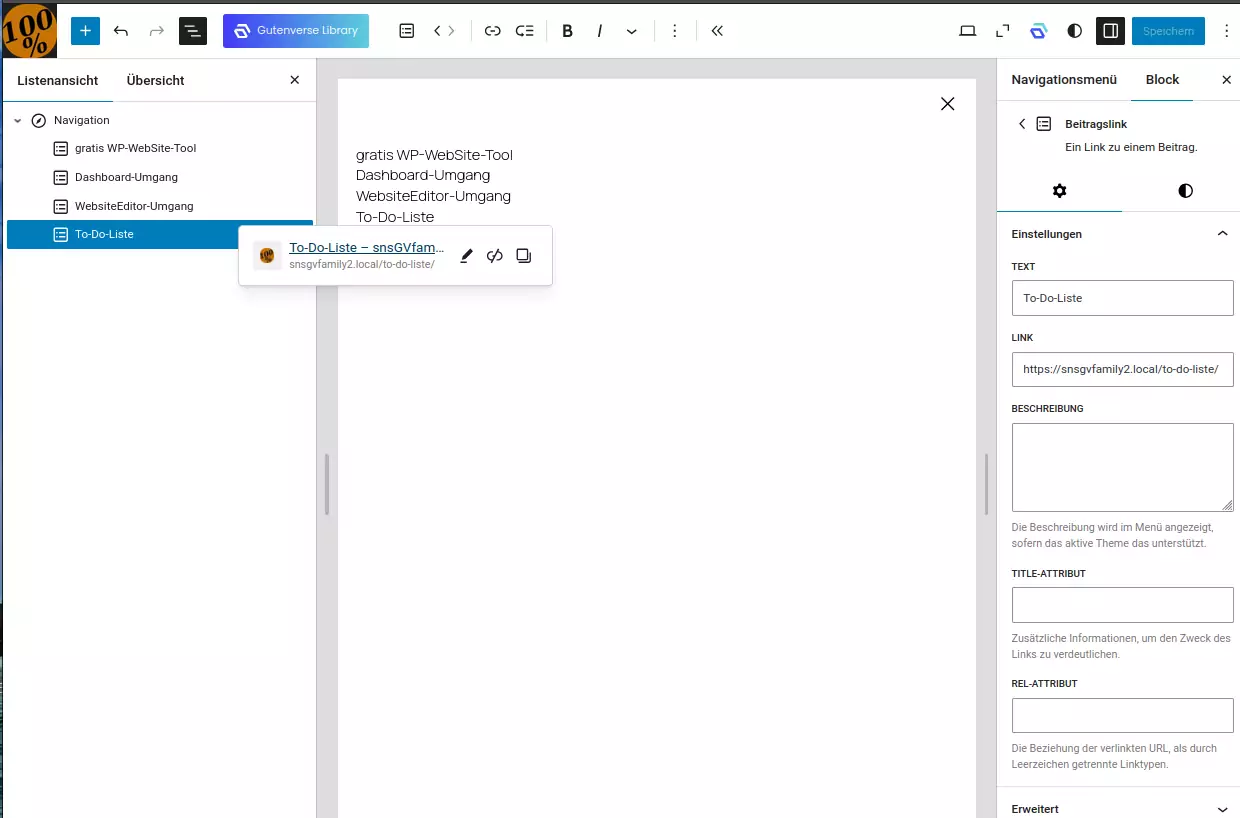Click the Beschreibung text area
1240x818 pixels.
[1123, 467]
